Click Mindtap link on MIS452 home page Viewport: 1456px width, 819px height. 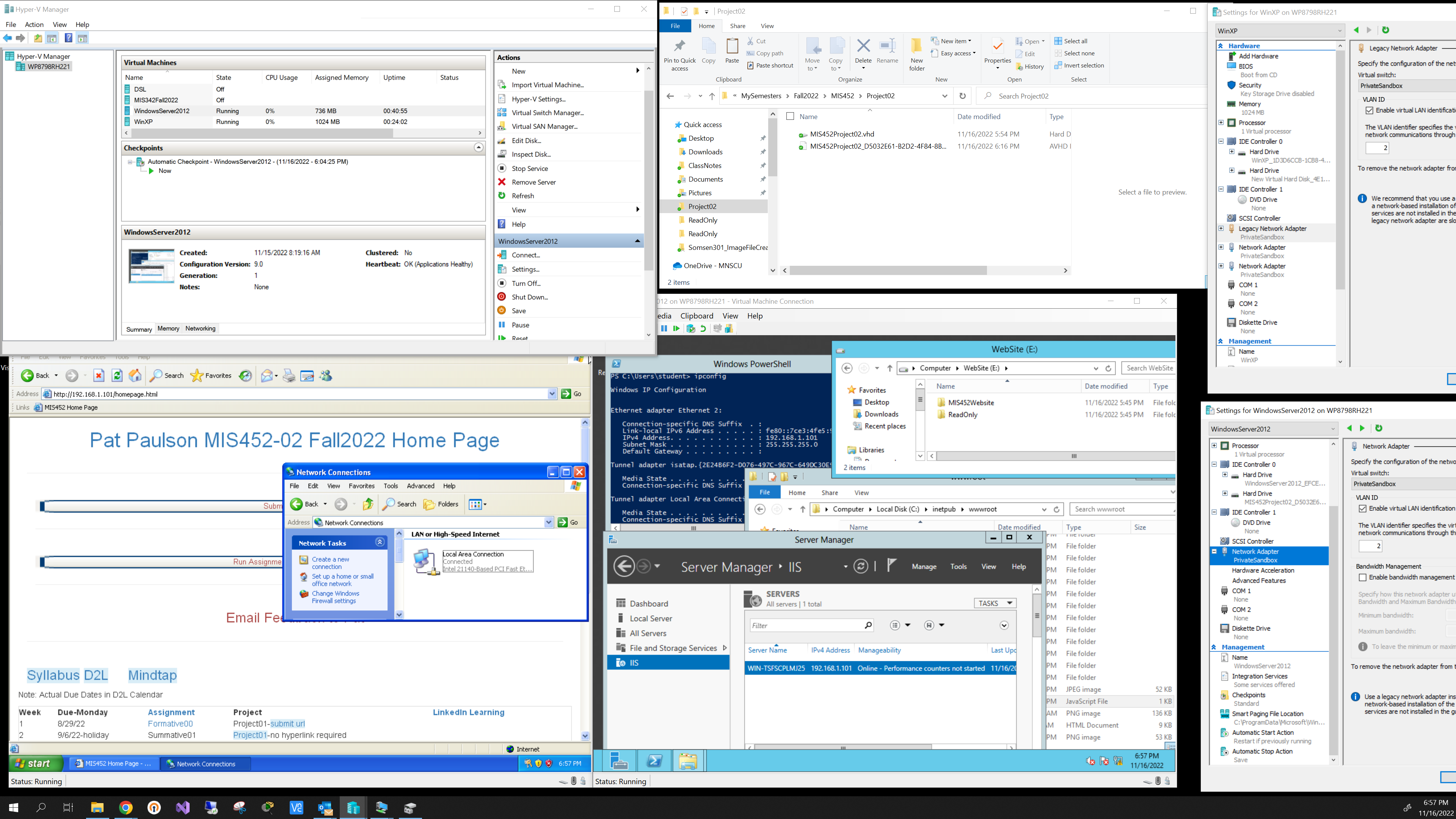tap(152, 675)
